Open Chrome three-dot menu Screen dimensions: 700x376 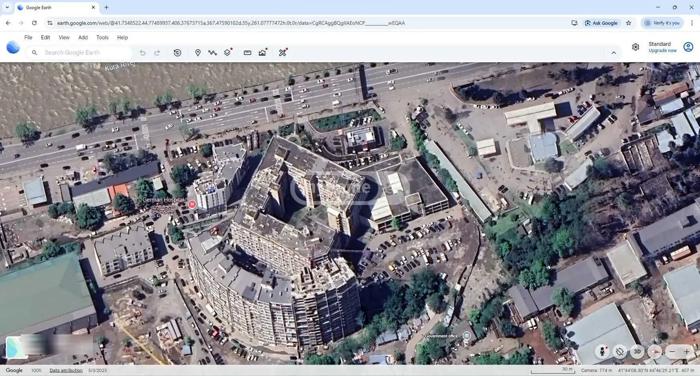[x=692, y=23]
